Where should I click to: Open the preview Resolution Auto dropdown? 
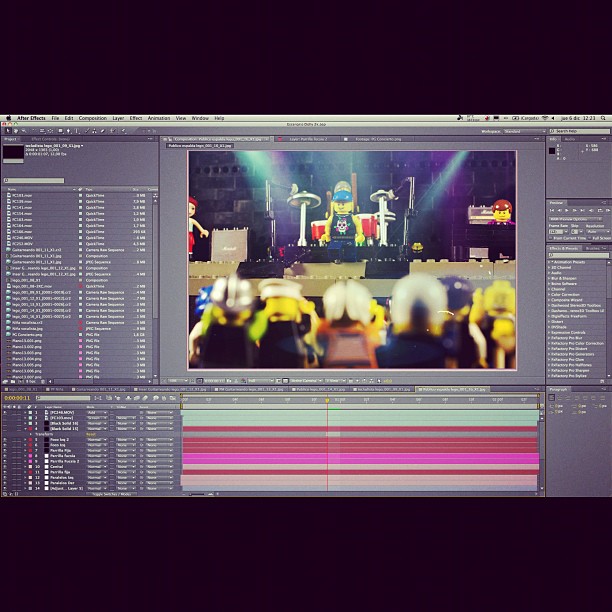tap(598, 231)
